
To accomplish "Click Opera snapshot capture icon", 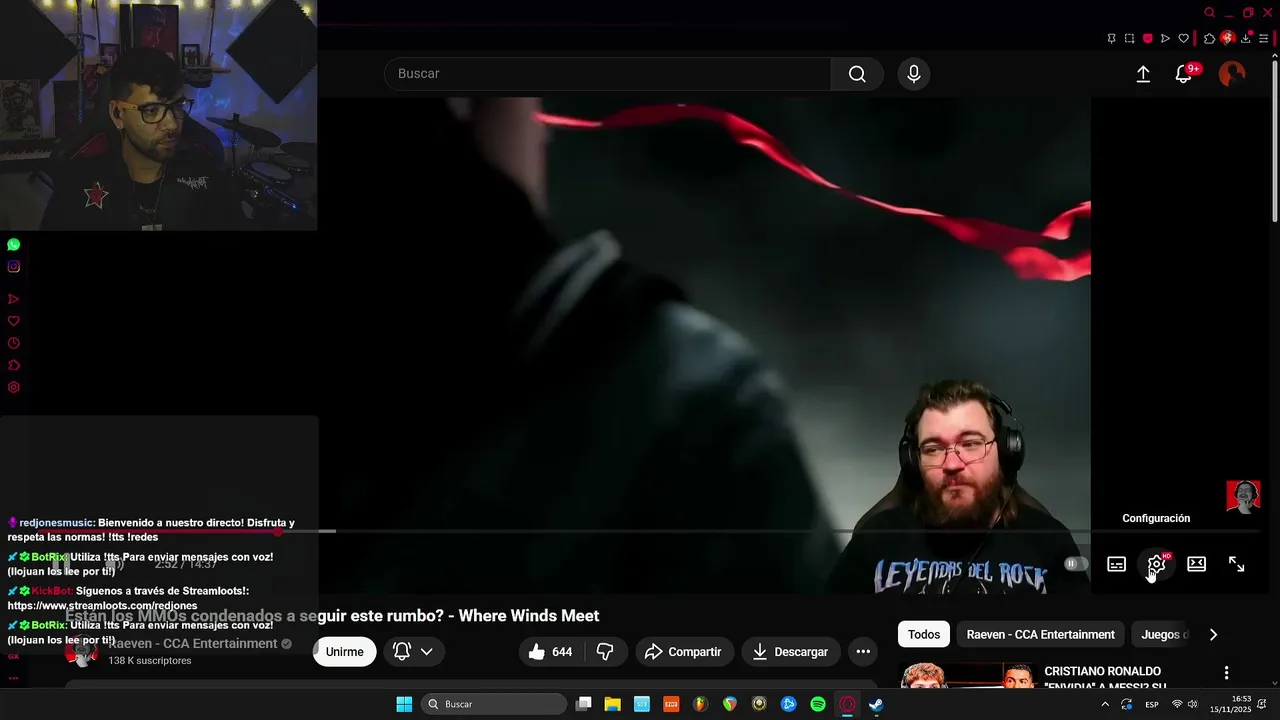I will point(1129,38).
